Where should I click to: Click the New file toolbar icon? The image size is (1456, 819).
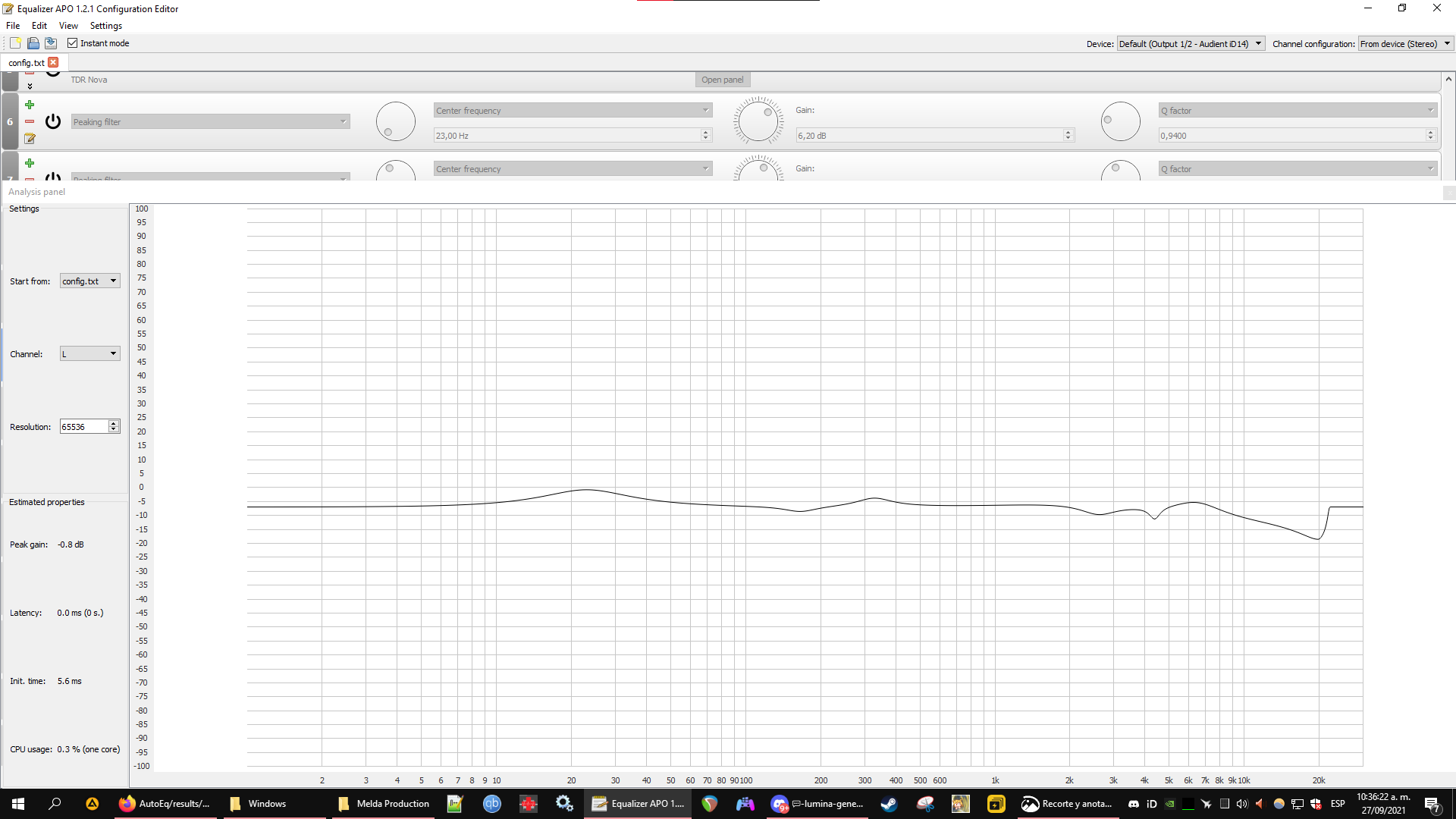(15, 43)
